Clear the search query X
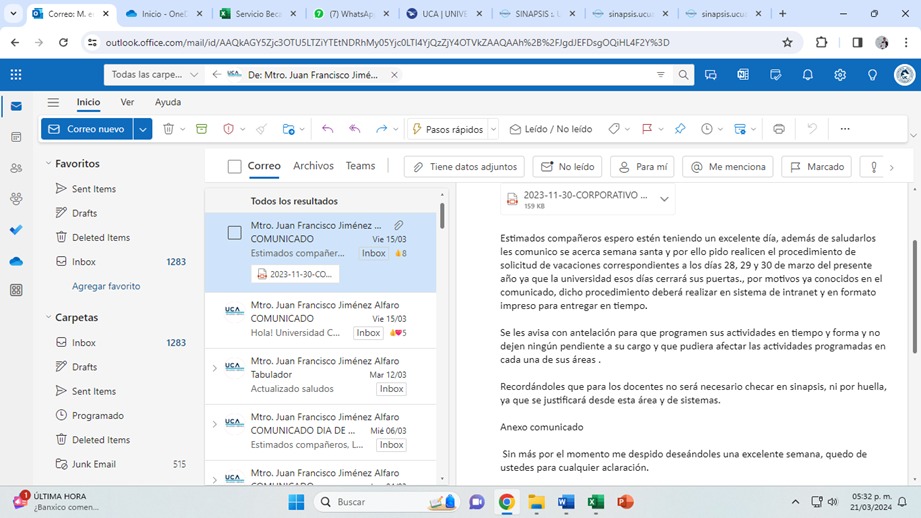This screenshot has width=921, height=518. (x=394, y=75)
